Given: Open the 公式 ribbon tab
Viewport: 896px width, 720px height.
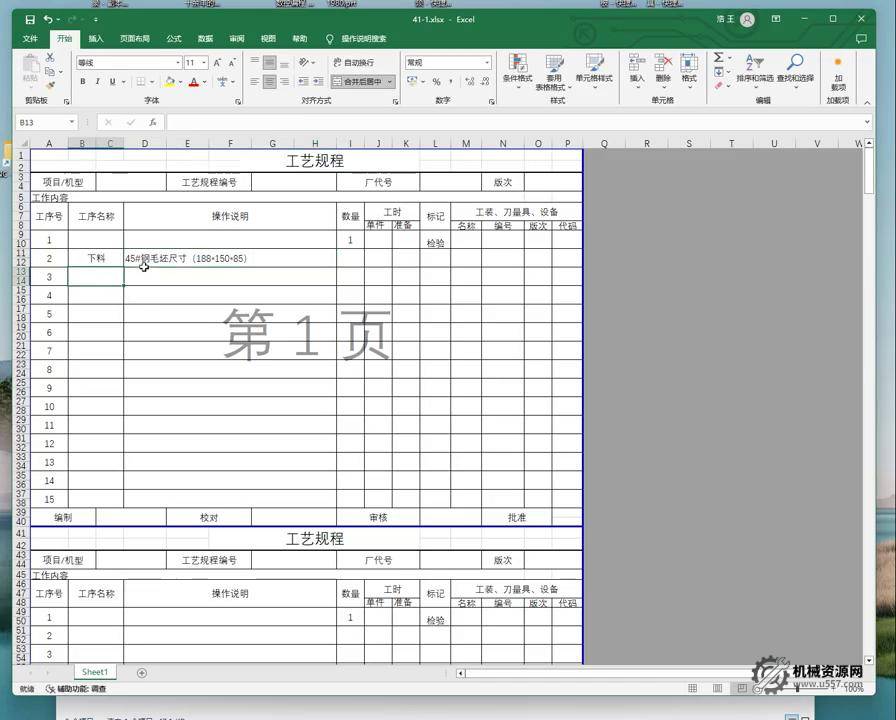Looking at the screenshot, I should 174,39.
